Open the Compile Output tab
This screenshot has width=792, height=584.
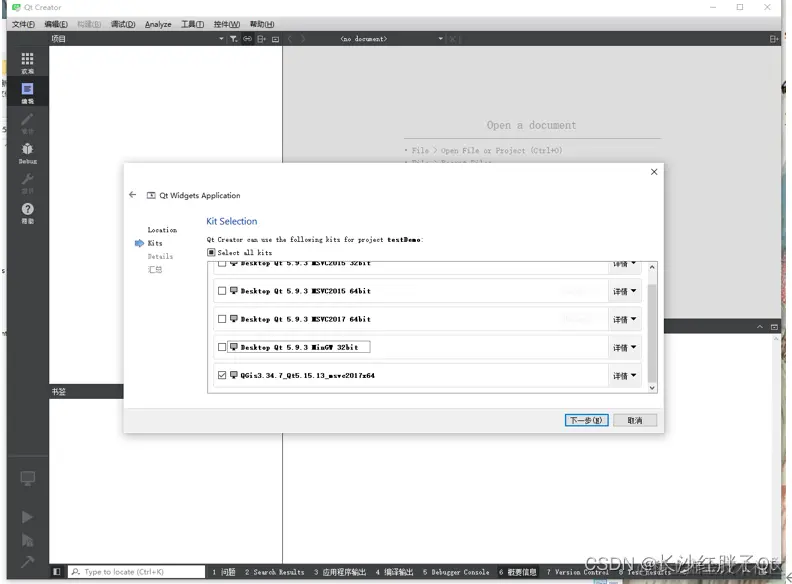(394, 572)
